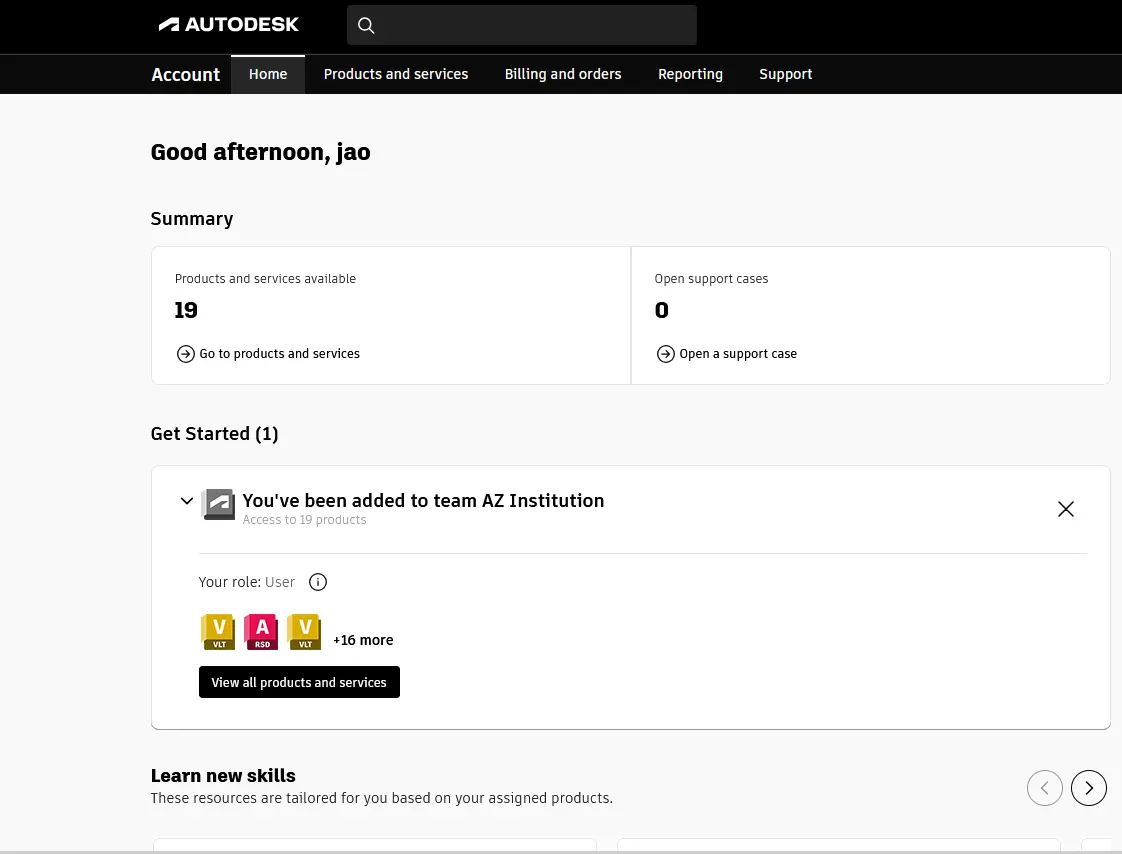Viewport: 1122px width, 854px height.
Task: Click the 19 products available count
Action: click(x=186, y=310)
